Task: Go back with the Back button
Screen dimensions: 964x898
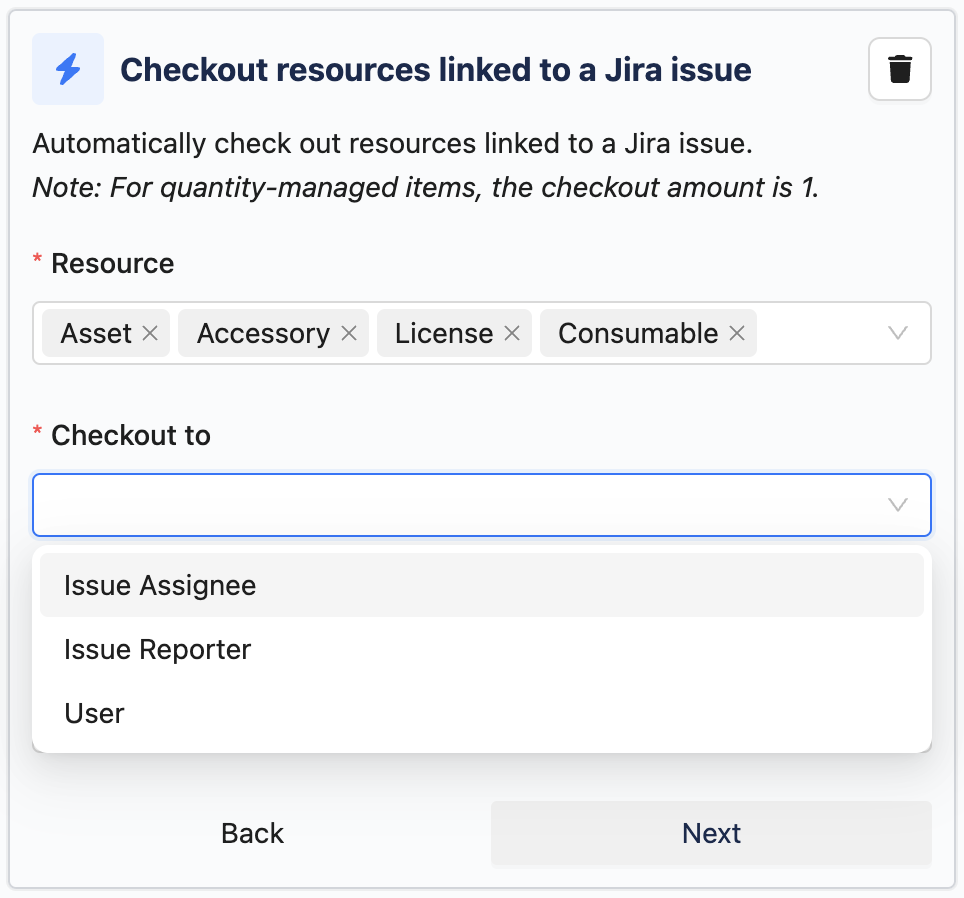Action: 252,834
